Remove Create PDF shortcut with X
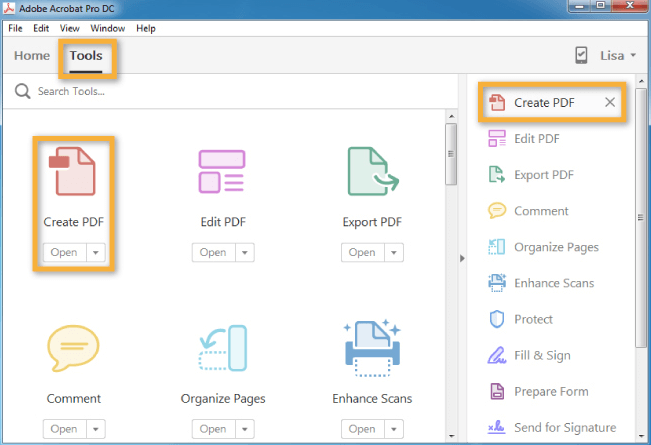651x445 pixels. (611, 103)
